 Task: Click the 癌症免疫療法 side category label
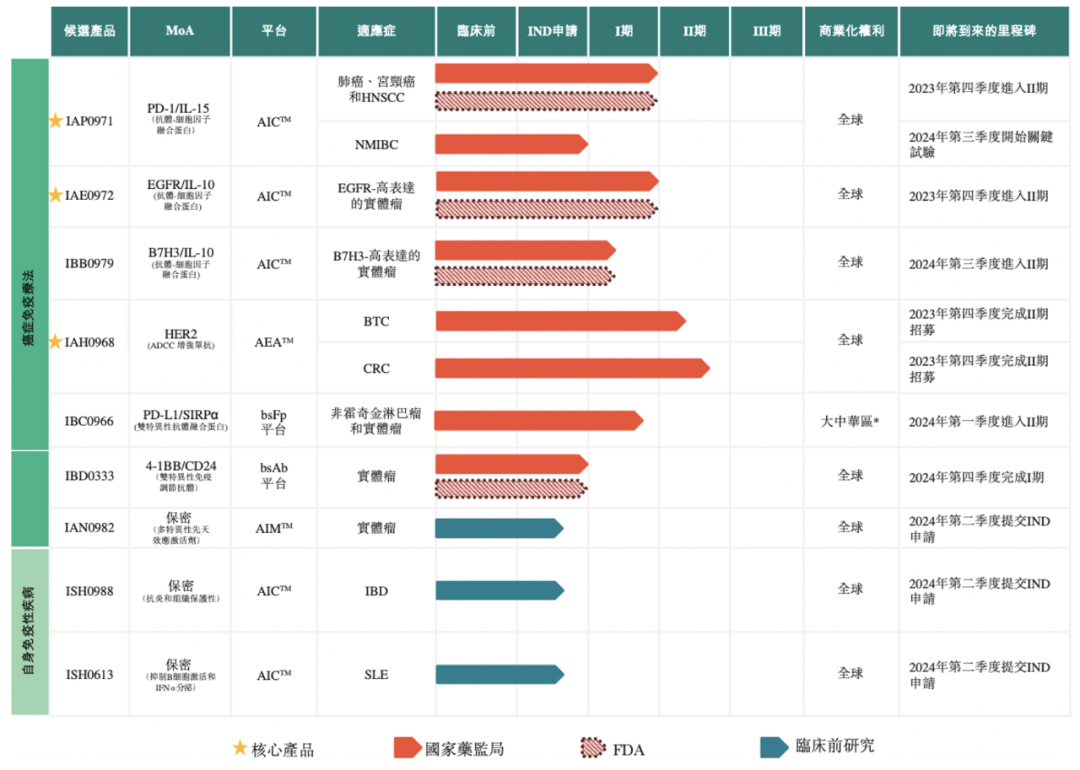29,308
